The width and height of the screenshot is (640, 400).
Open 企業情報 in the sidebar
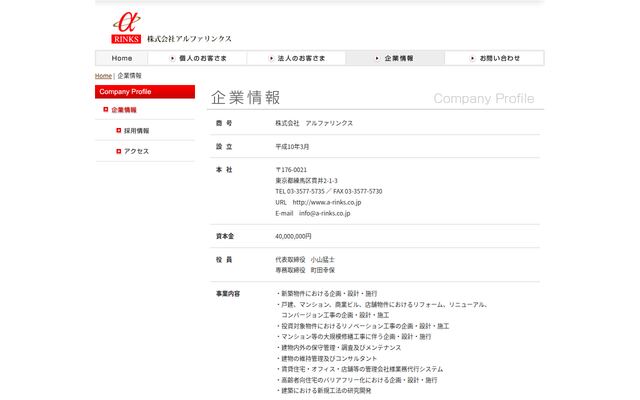(124, 110)
